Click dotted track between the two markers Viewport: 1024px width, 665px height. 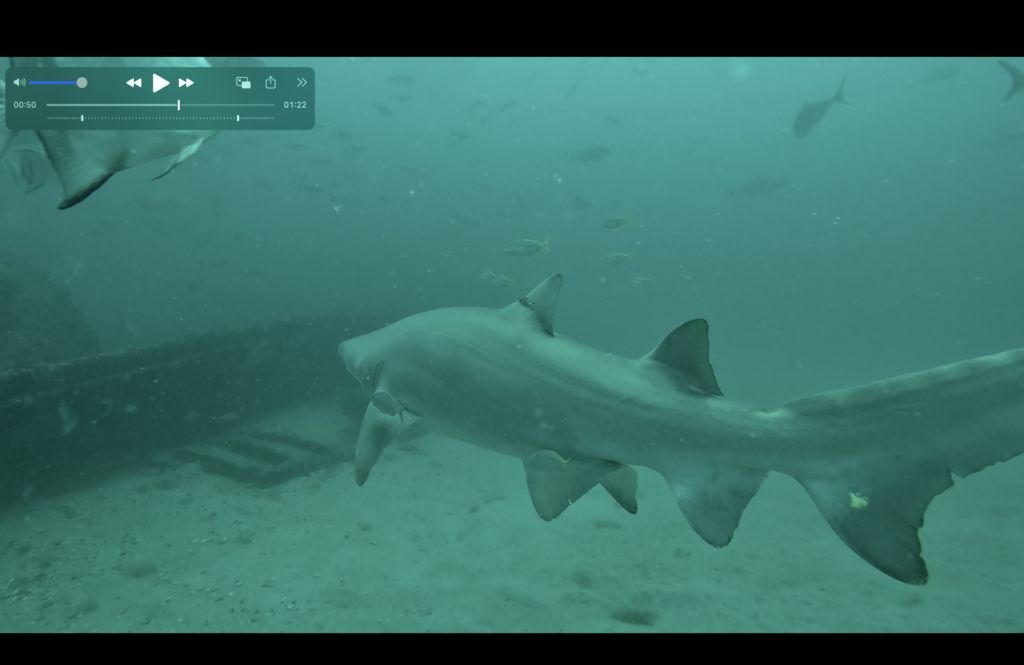tap(160, 118)
